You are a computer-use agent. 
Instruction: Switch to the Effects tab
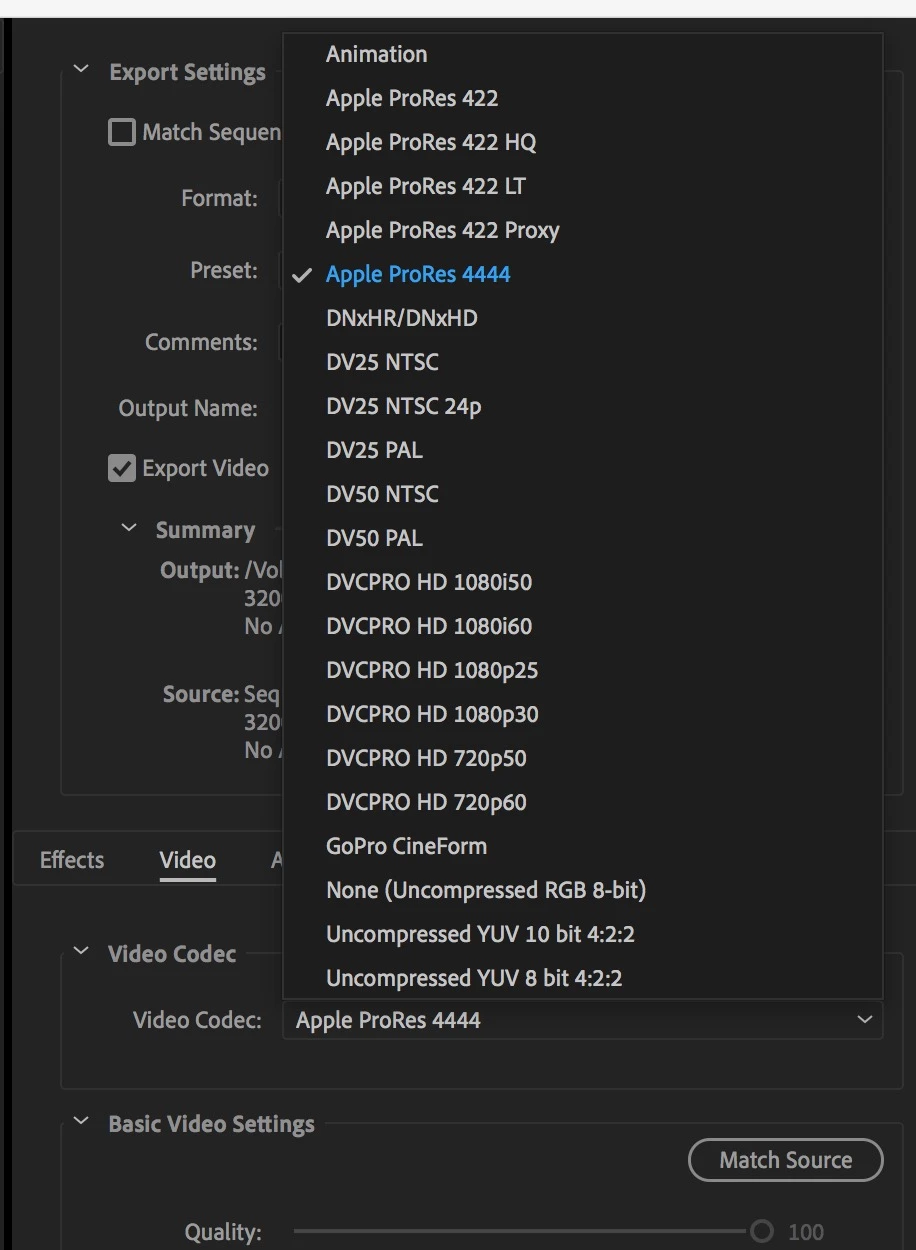point(72,860)
